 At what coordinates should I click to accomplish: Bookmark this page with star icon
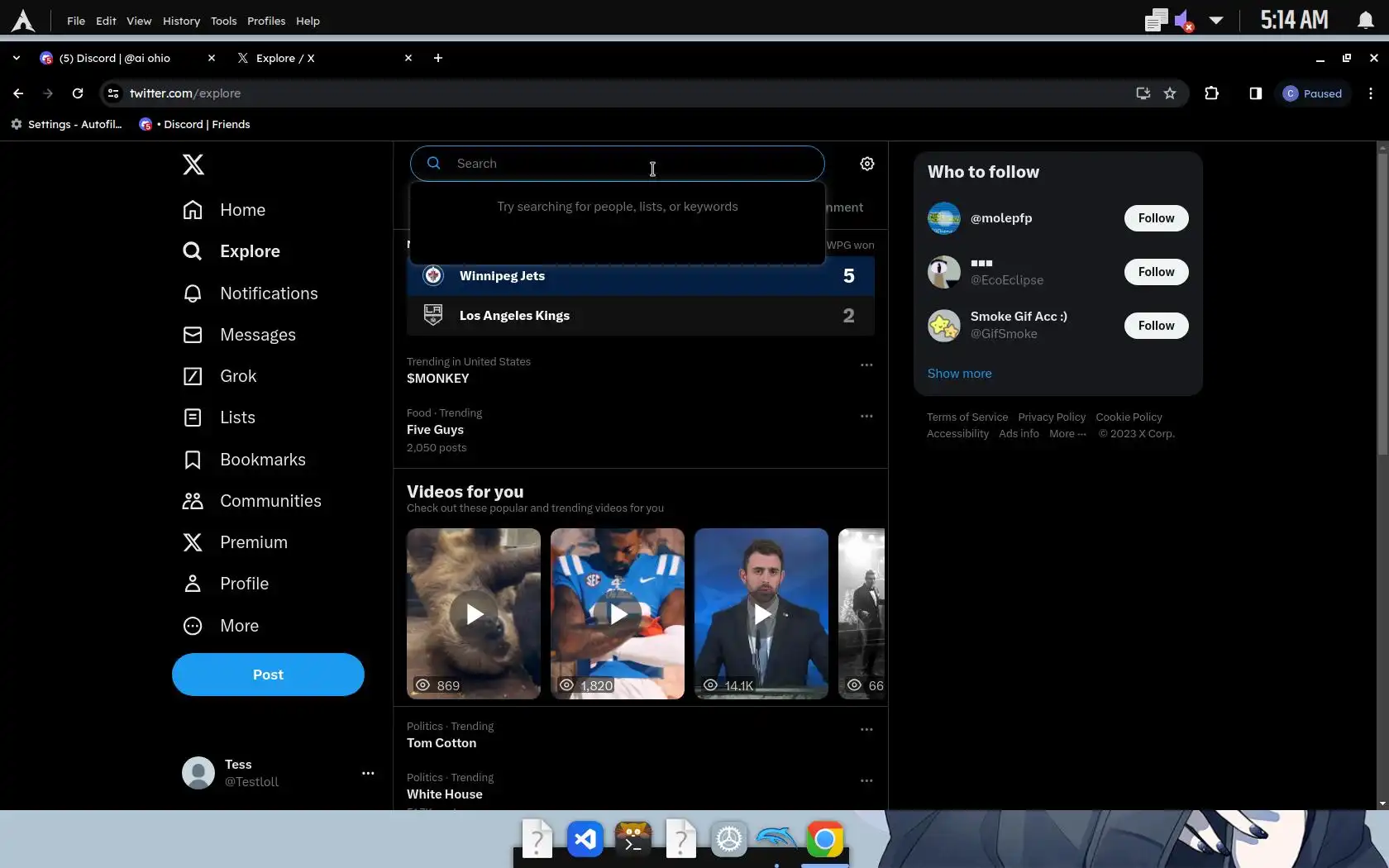click(x=1170, y=93)
